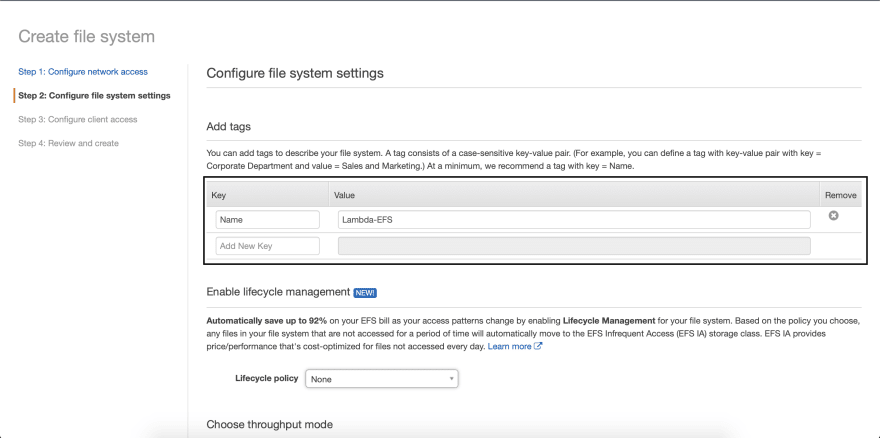Click the NEW! badge beside lifecycle management
The height and width of the screenshot is (438, 880).
coord(365,293)
